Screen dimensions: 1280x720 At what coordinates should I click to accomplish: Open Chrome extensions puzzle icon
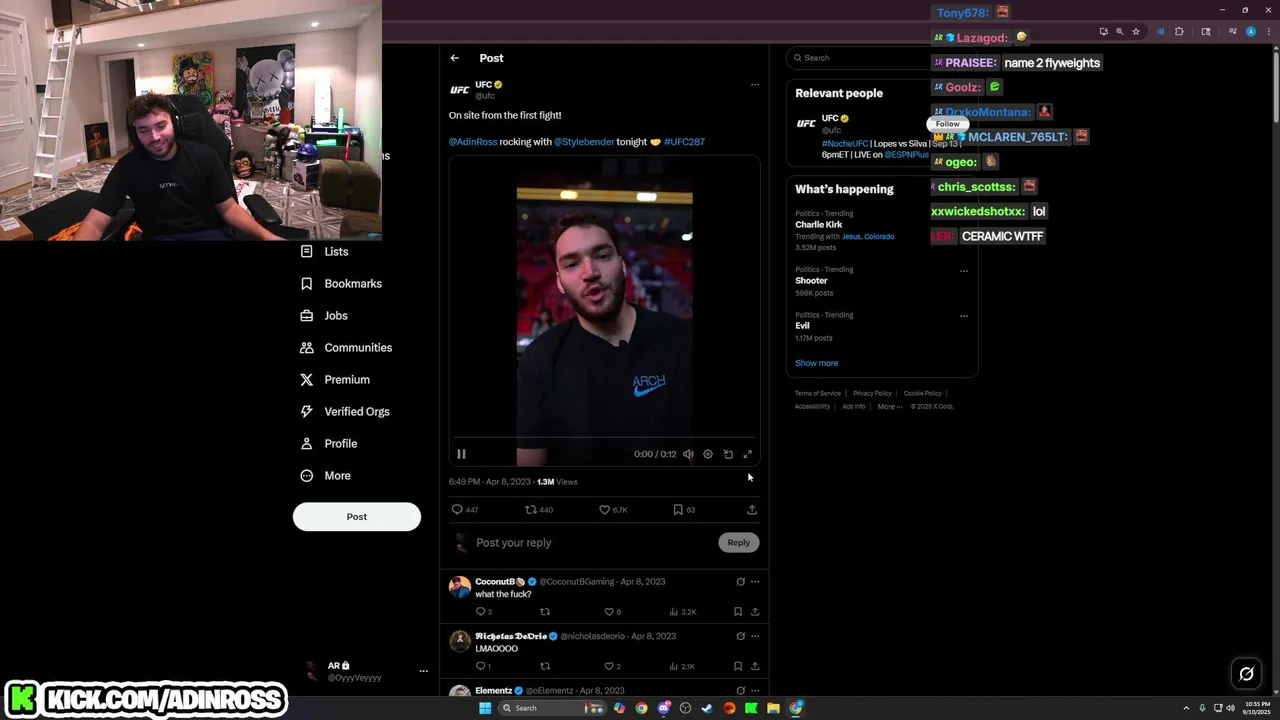click(1179, 32)
